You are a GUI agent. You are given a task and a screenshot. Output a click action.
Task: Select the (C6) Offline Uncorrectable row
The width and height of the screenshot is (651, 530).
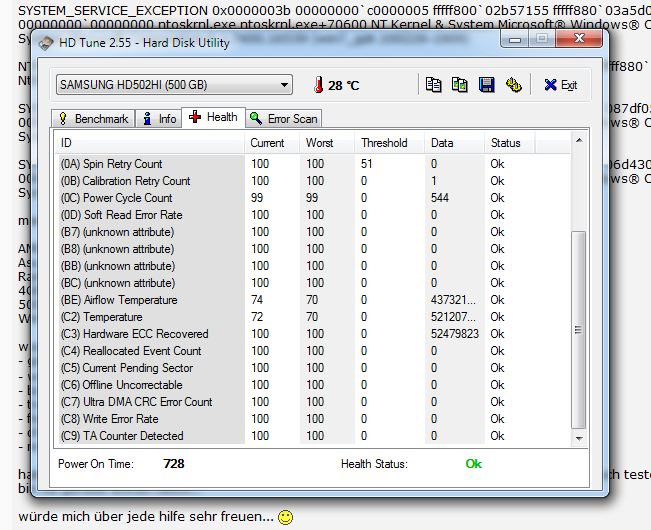(313, 385)
